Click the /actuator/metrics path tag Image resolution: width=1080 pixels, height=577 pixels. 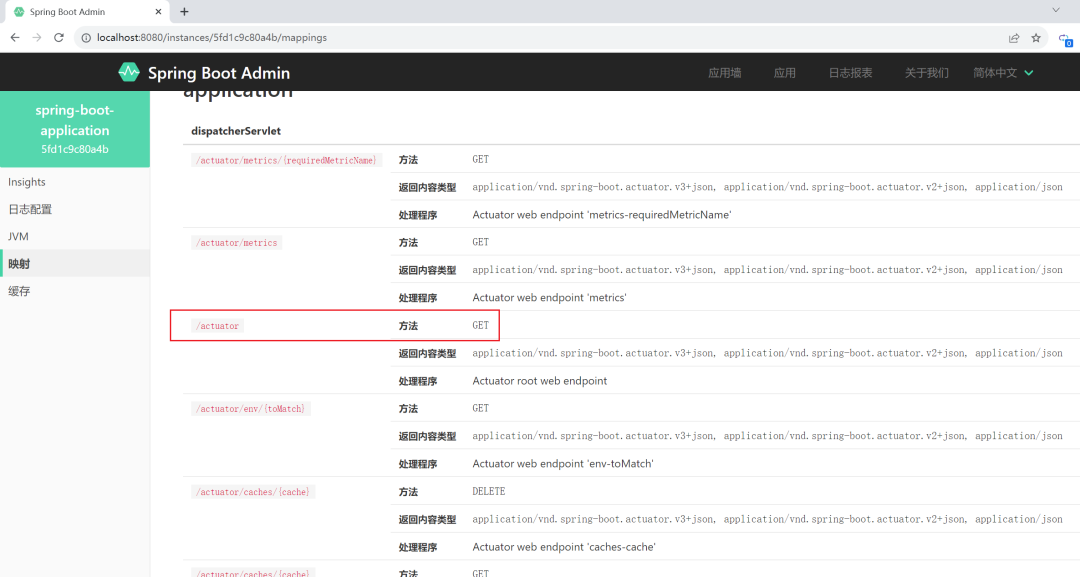click(237, 242)
